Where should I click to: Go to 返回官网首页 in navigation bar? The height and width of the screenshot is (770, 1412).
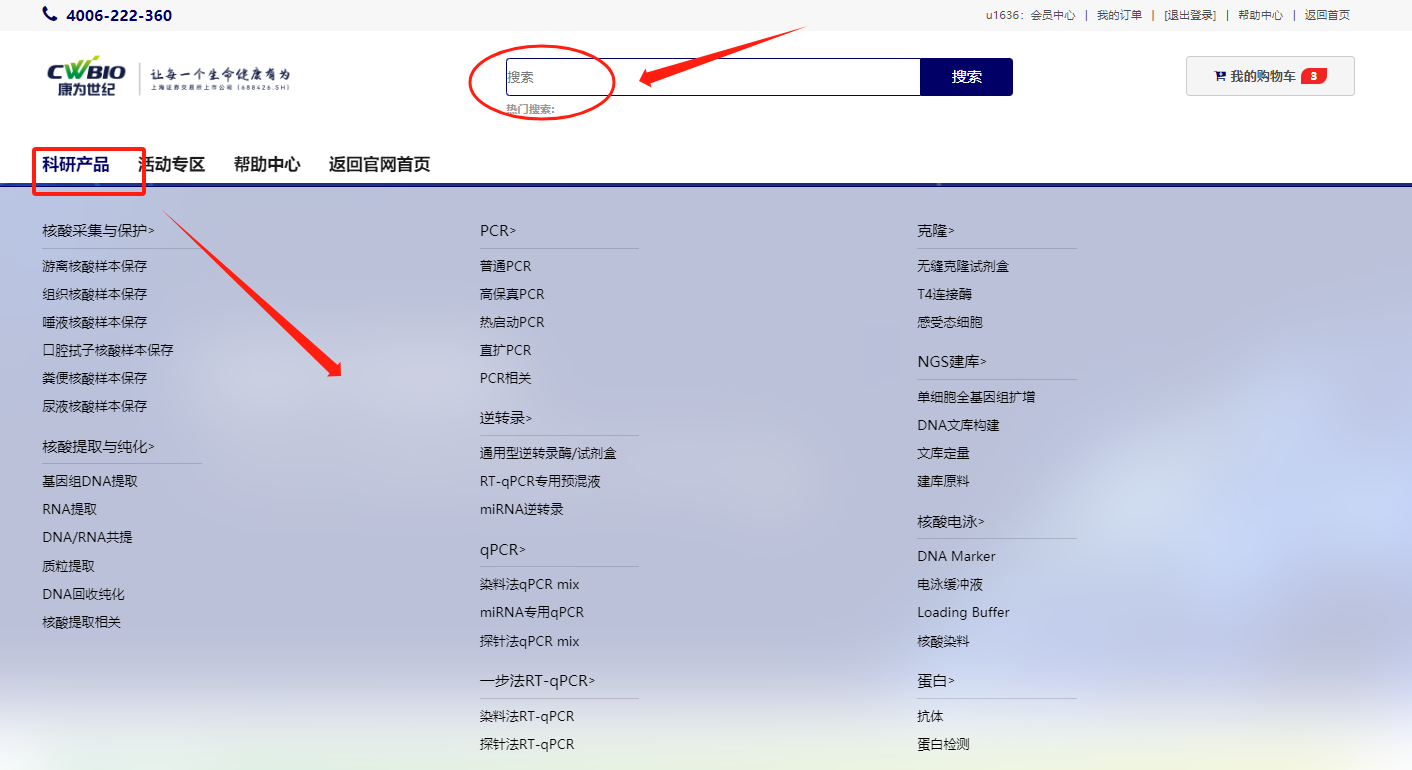pos(379,165)
